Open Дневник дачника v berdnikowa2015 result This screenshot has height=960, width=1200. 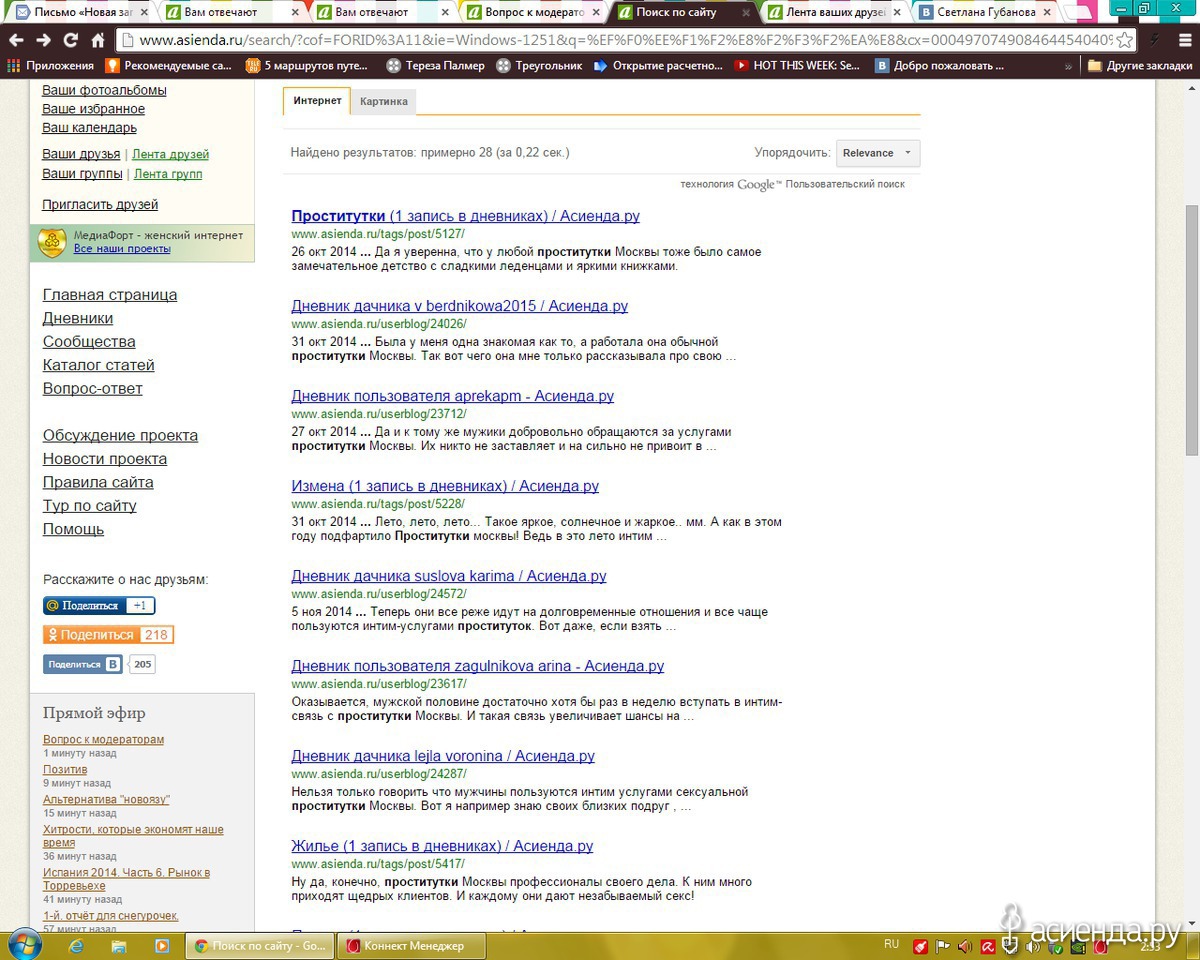[460, 306]
